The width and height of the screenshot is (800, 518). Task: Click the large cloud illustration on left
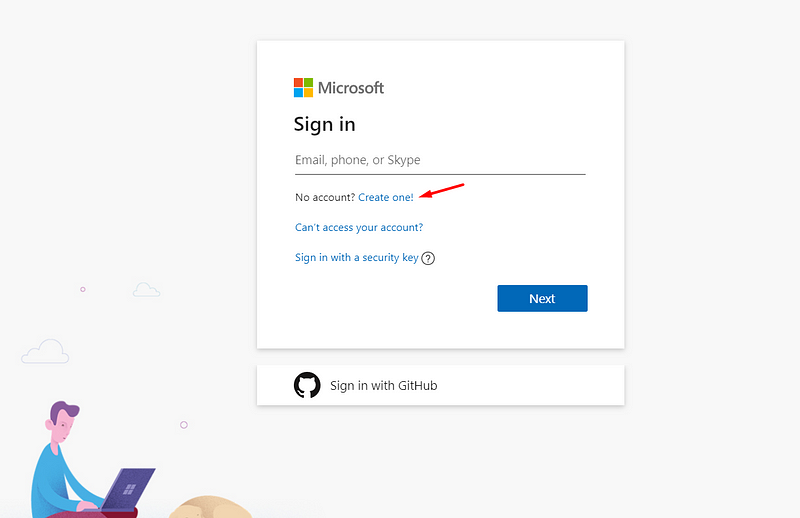[x=45, y=352]
